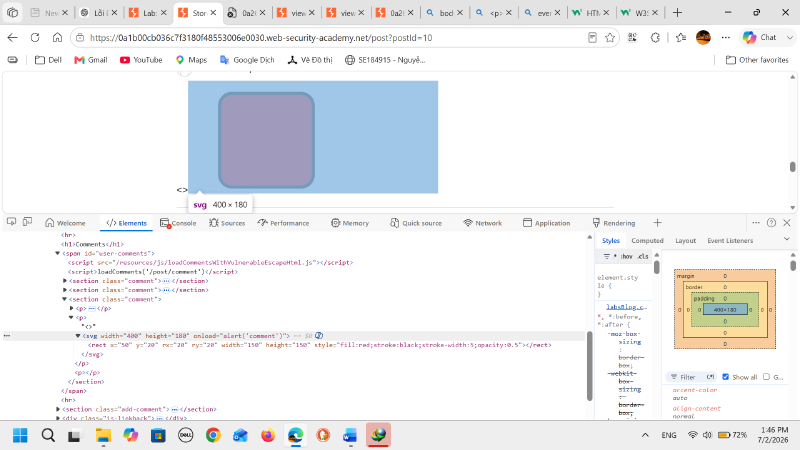Open DevTools customize menu
The height and width of the screenshot is (450, 800).
[x=756, y=222]
